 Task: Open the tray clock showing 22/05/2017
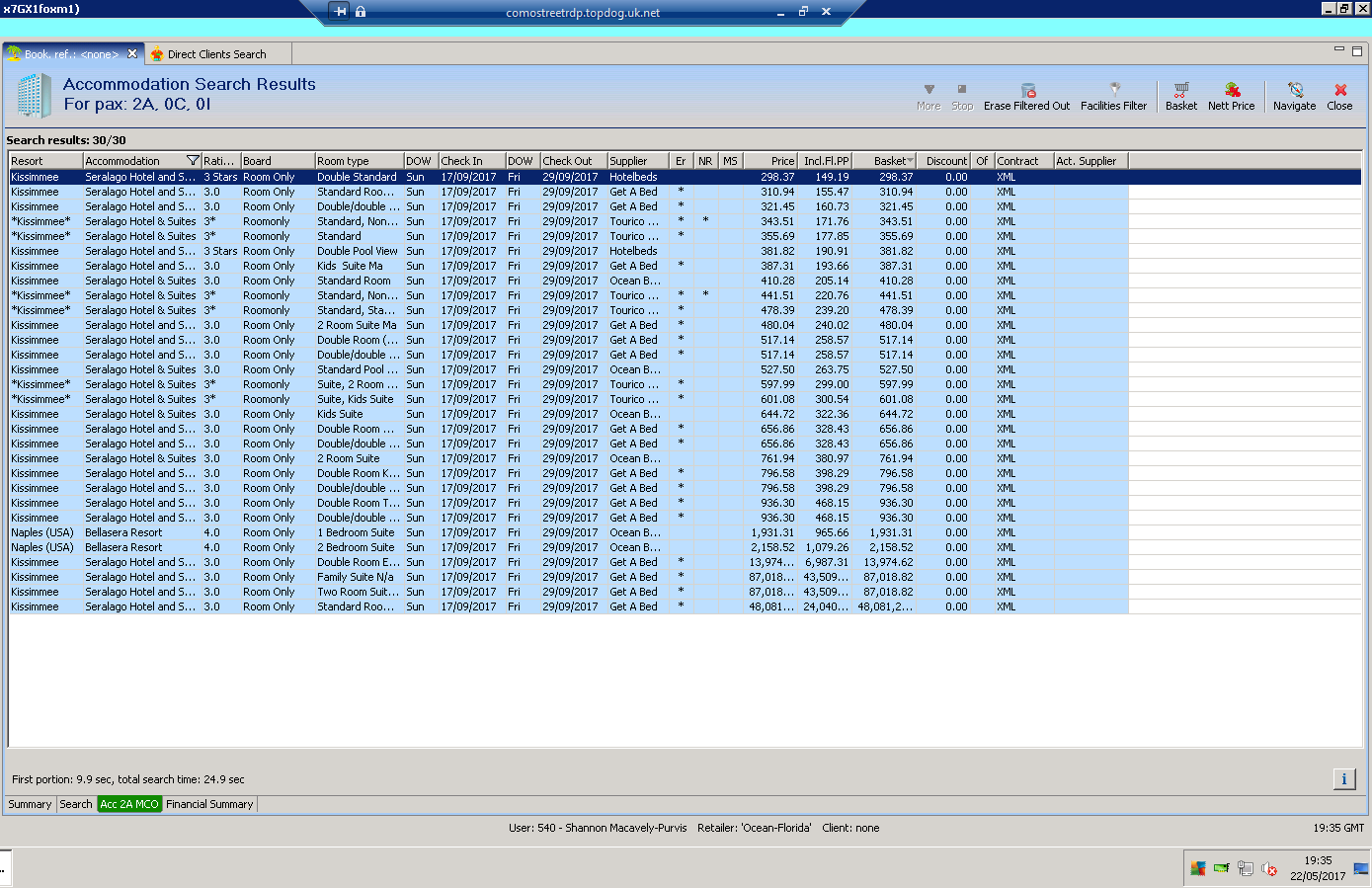pyautogui.click(x=1318, y=868)
